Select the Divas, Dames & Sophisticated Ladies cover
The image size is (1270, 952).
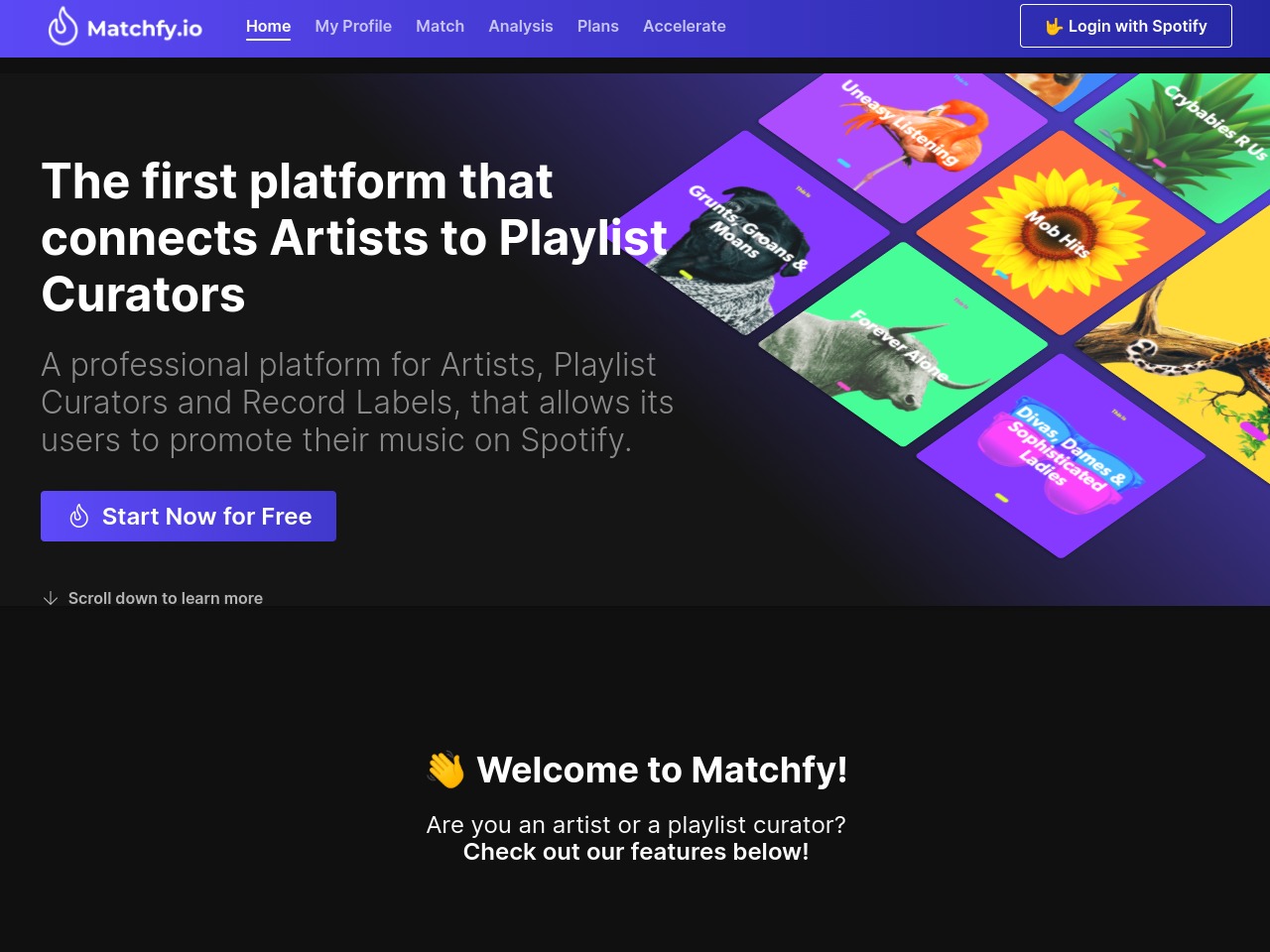pos(1060,456)
